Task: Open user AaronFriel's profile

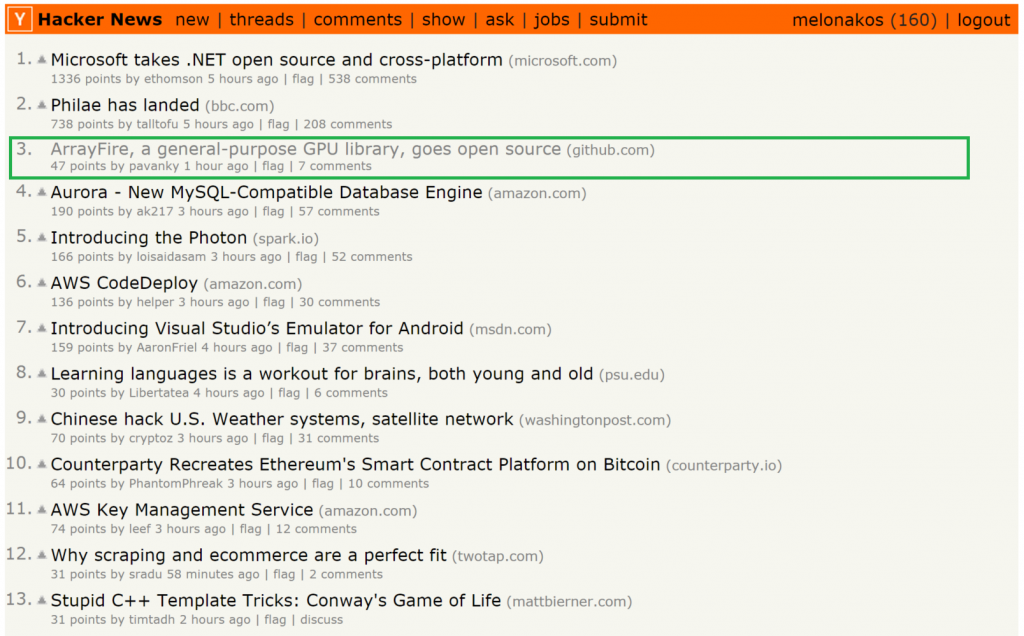Action: click(x=167, y=347)
